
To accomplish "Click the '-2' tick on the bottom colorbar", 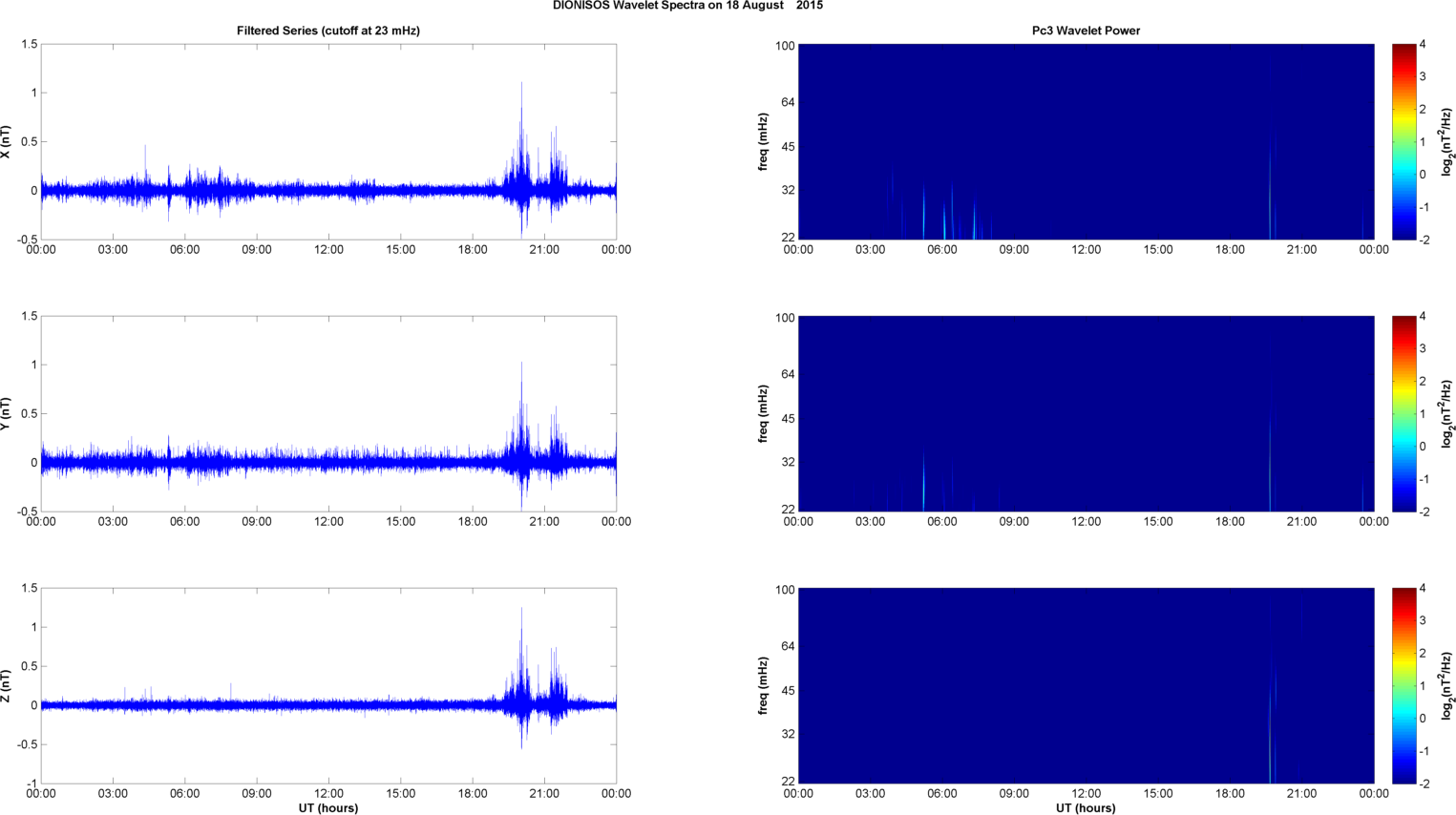I will 1424,784.
